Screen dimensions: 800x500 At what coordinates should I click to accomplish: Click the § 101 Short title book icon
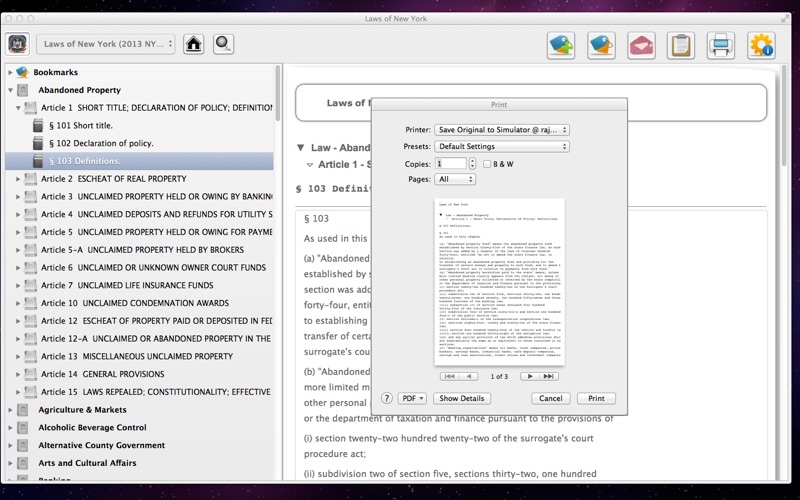(x=38, y=126)
